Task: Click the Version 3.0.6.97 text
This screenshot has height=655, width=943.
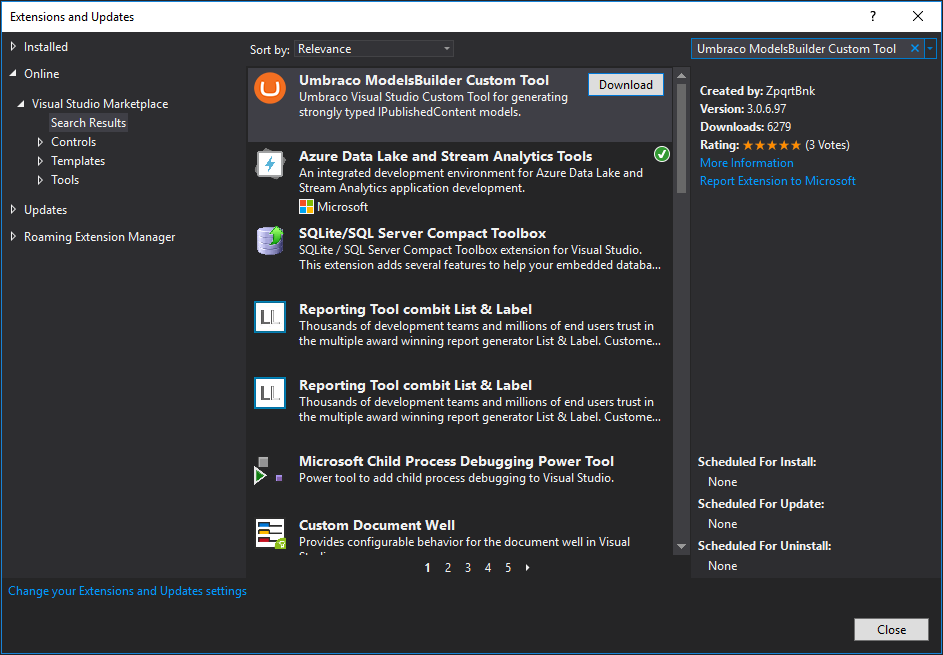Action: tap(743, 109)
